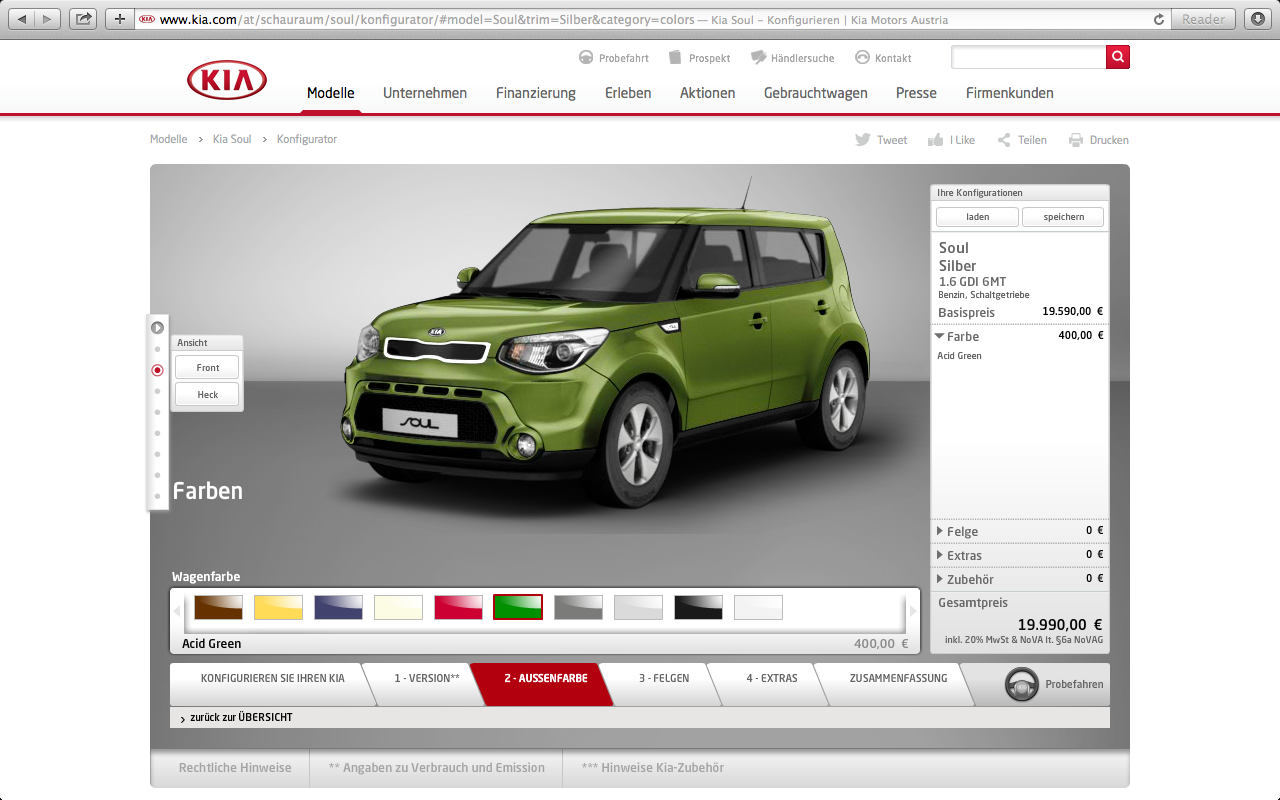Image resolution: width=1280 pixels, height=800 pixels.
Task: Show the Heck rear view
Action: pyautogui.click(x=207, y=394)
